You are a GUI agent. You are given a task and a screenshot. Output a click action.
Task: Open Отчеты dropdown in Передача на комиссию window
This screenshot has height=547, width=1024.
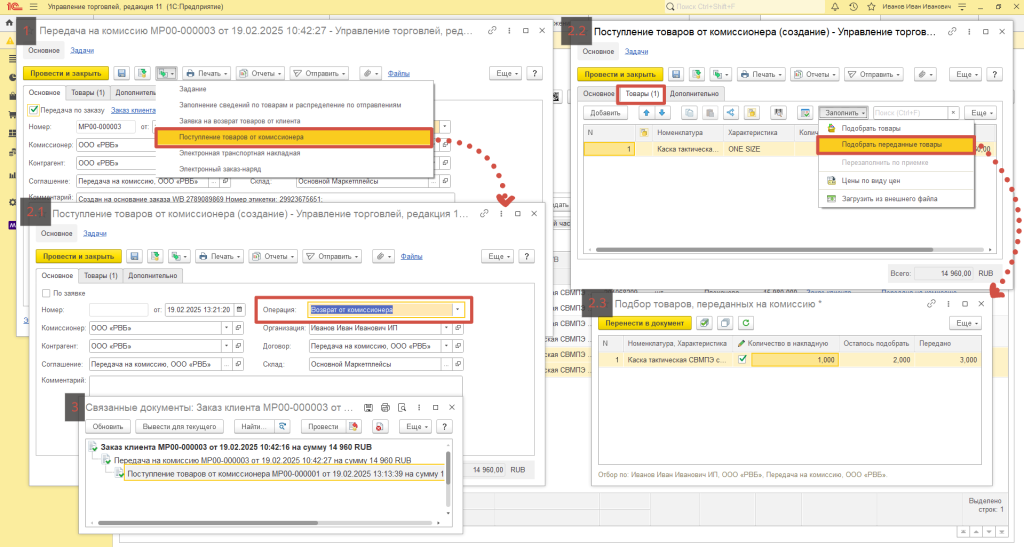pos(260,73)
